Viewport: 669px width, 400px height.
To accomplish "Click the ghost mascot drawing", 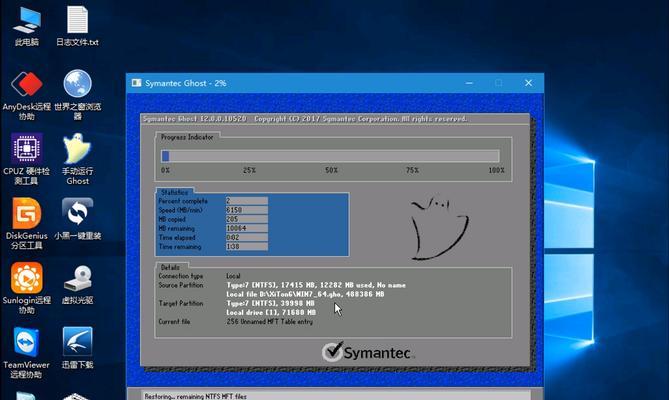I will point(439,228).
